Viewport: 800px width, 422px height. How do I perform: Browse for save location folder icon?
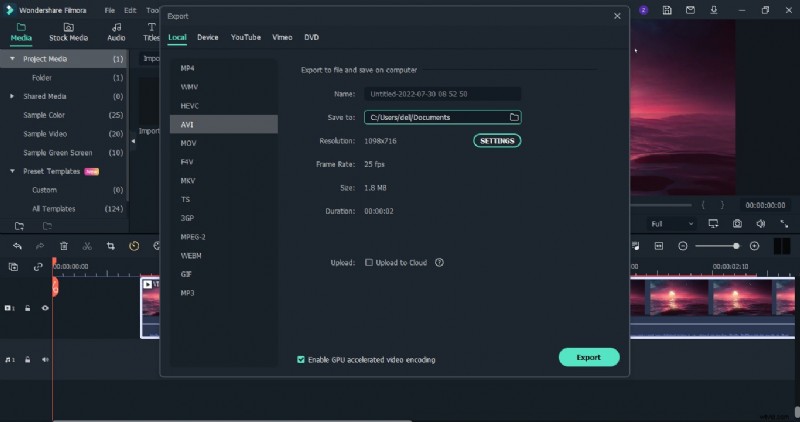tap(514, 117)
